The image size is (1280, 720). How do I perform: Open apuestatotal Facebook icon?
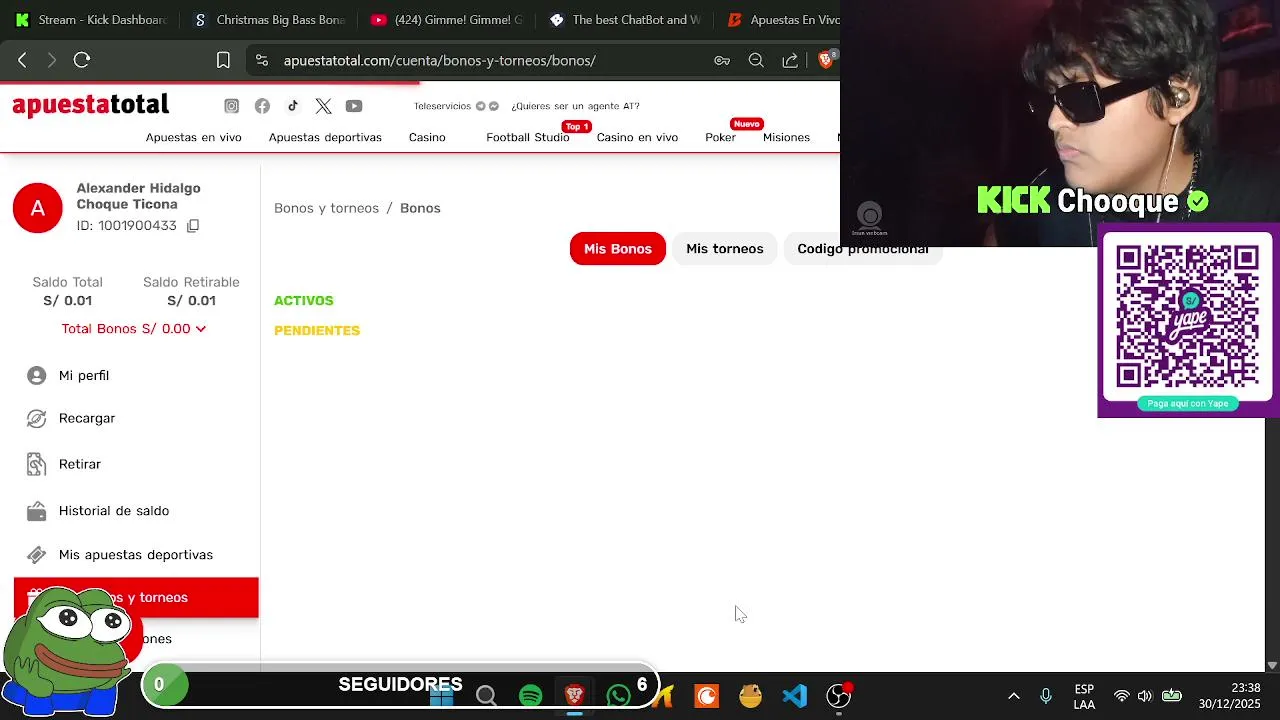262,106
